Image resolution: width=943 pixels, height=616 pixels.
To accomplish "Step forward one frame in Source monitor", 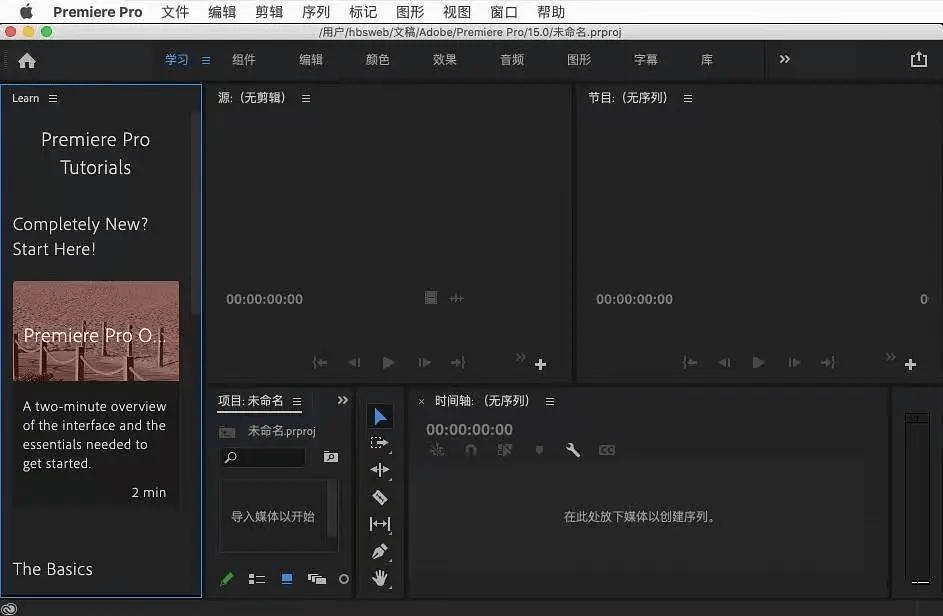I will (424, 362).
